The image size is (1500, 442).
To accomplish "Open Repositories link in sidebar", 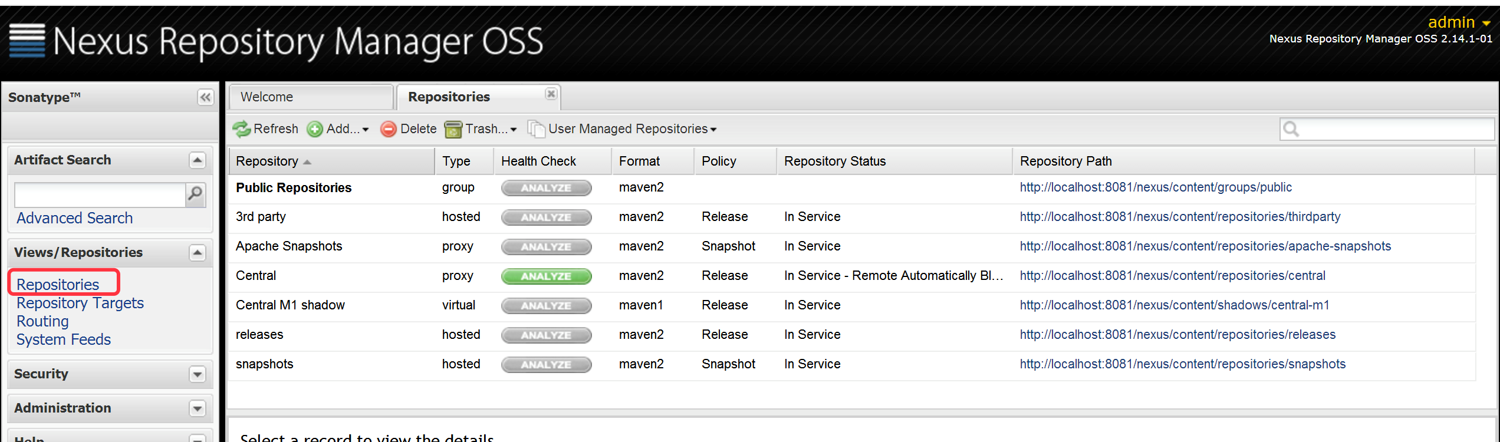I will coord(58,285).
